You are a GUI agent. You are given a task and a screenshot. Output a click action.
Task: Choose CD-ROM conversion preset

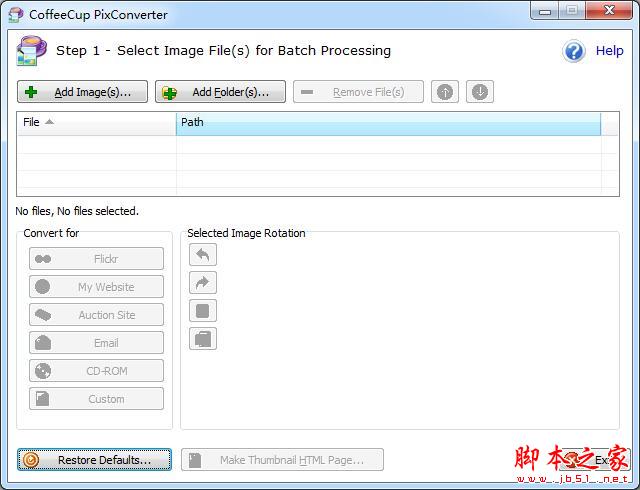click(96, 371)
